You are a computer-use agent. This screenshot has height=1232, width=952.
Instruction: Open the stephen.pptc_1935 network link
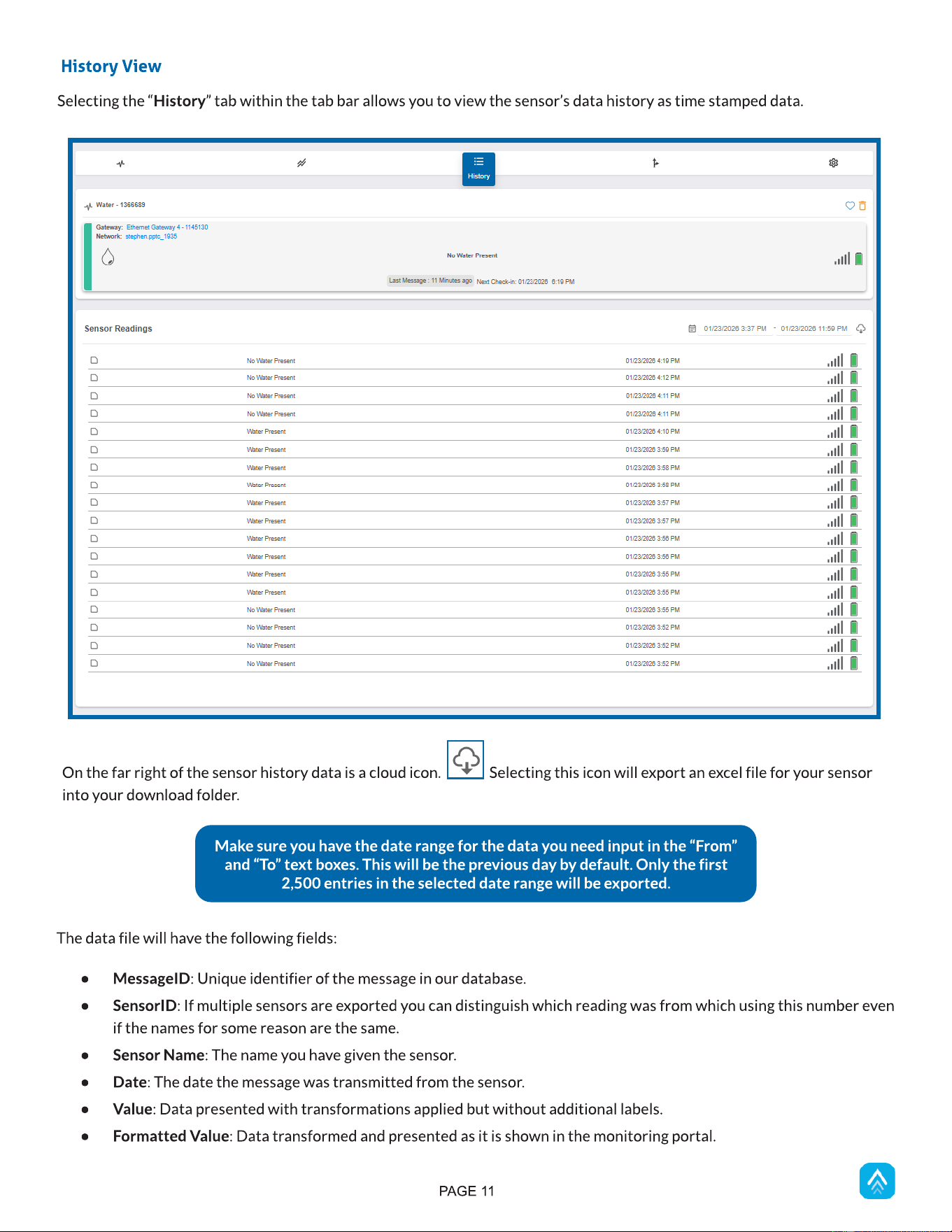[151, 236]
